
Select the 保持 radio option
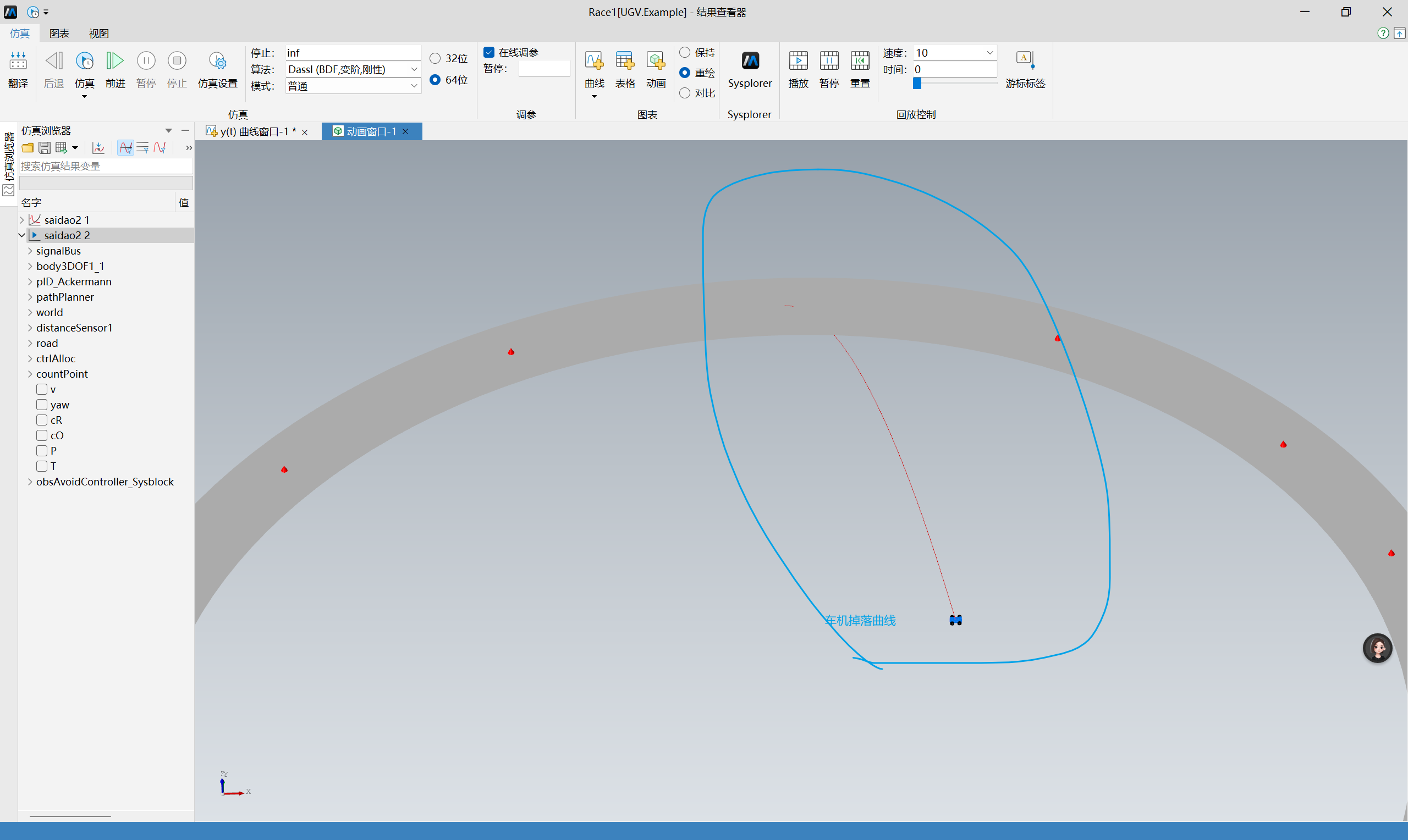click(685, 52)
